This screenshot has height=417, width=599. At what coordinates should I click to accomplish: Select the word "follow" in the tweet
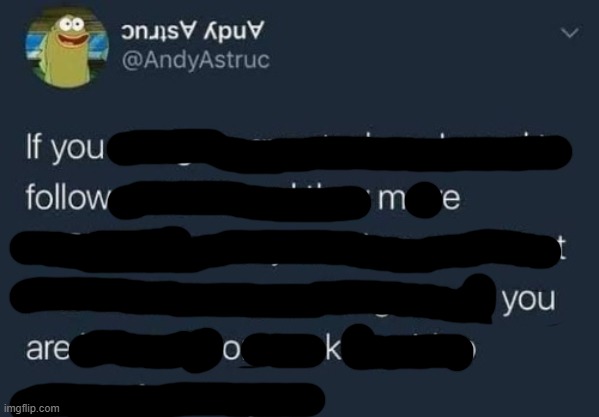tap(67, 197)
